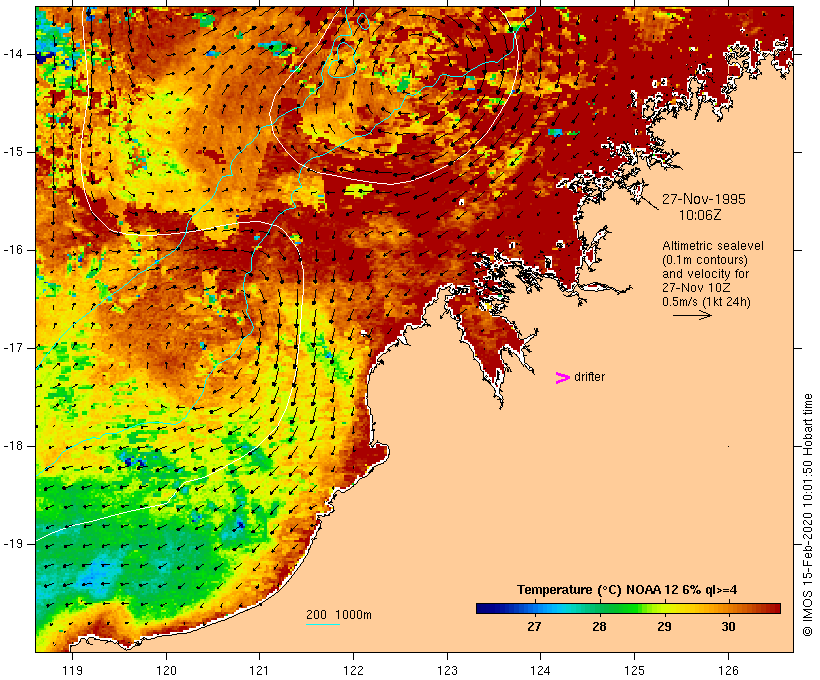Click the green section of the temperature color bar
820x680 pixels.
620,608
